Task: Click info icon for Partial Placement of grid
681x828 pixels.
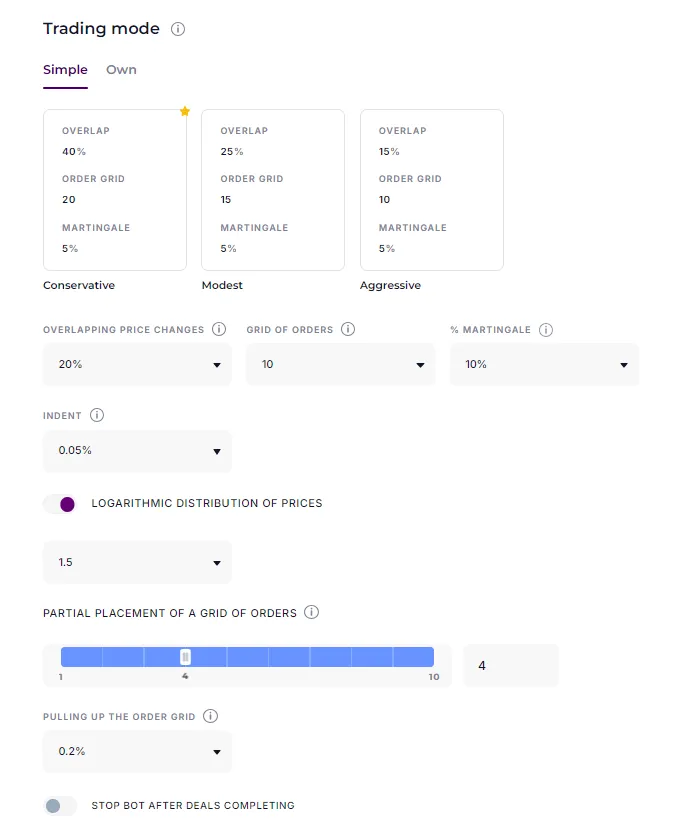Action: (311, 612)
